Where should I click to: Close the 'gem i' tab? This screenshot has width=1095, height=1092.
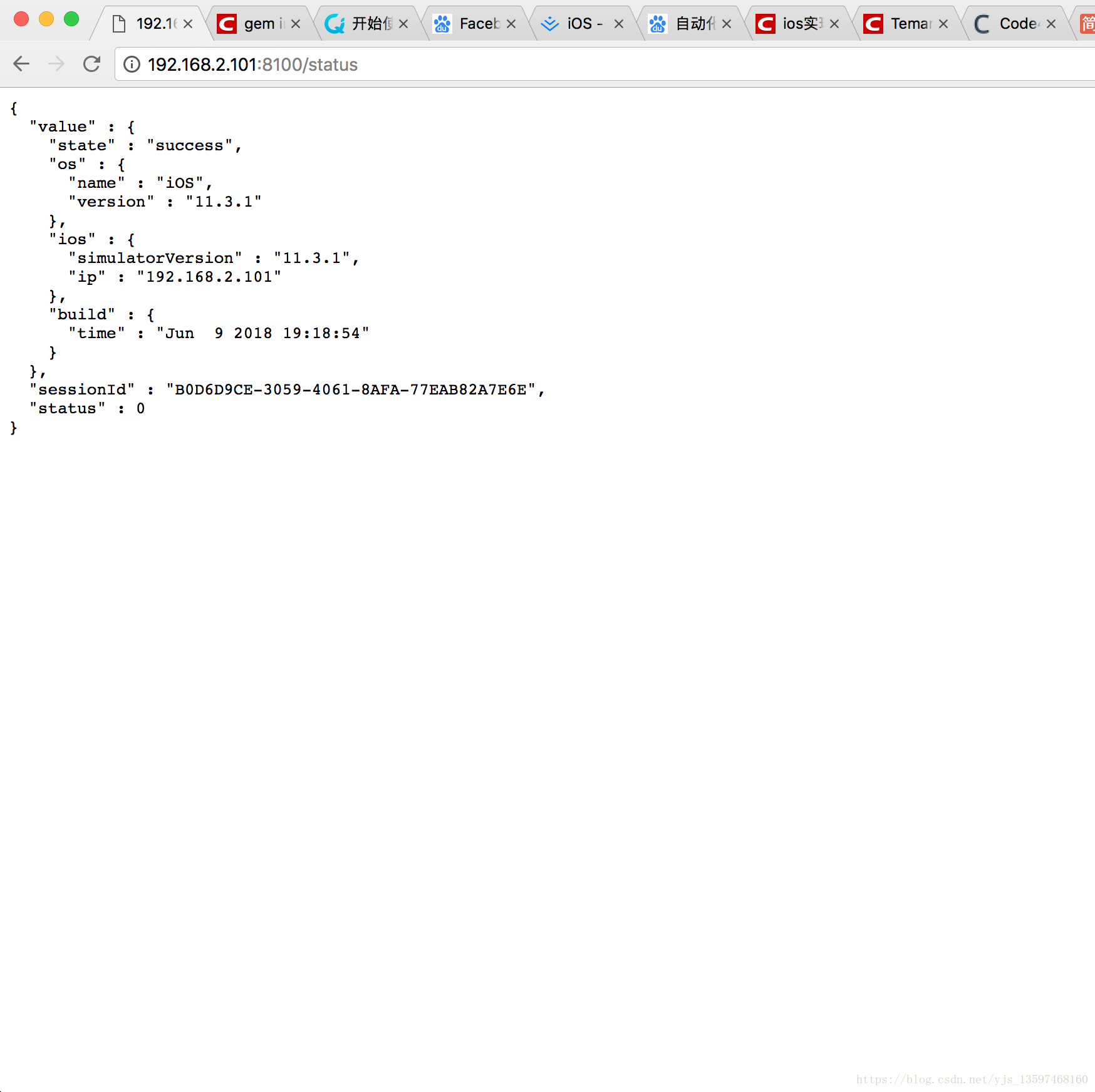click(296, 24)
